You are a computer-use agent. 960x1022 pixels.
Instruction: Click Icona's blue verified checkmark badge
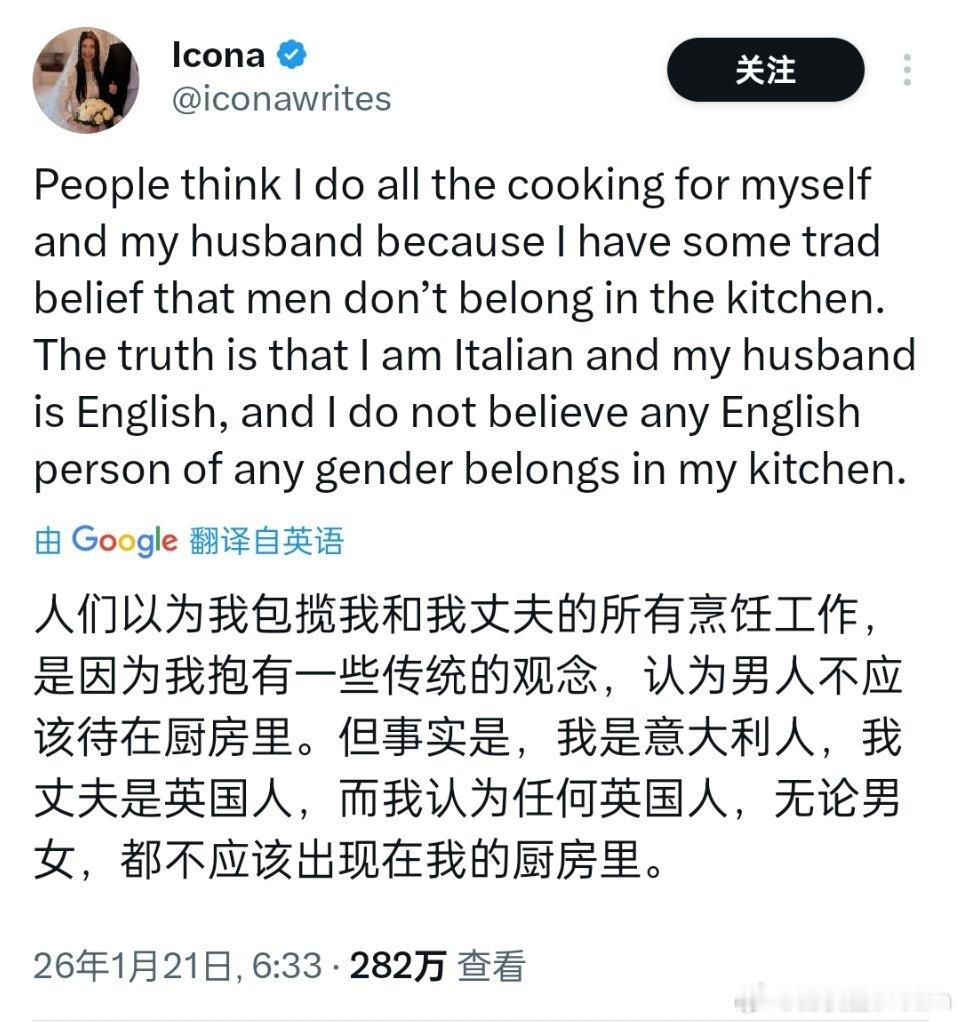[290, 55]
